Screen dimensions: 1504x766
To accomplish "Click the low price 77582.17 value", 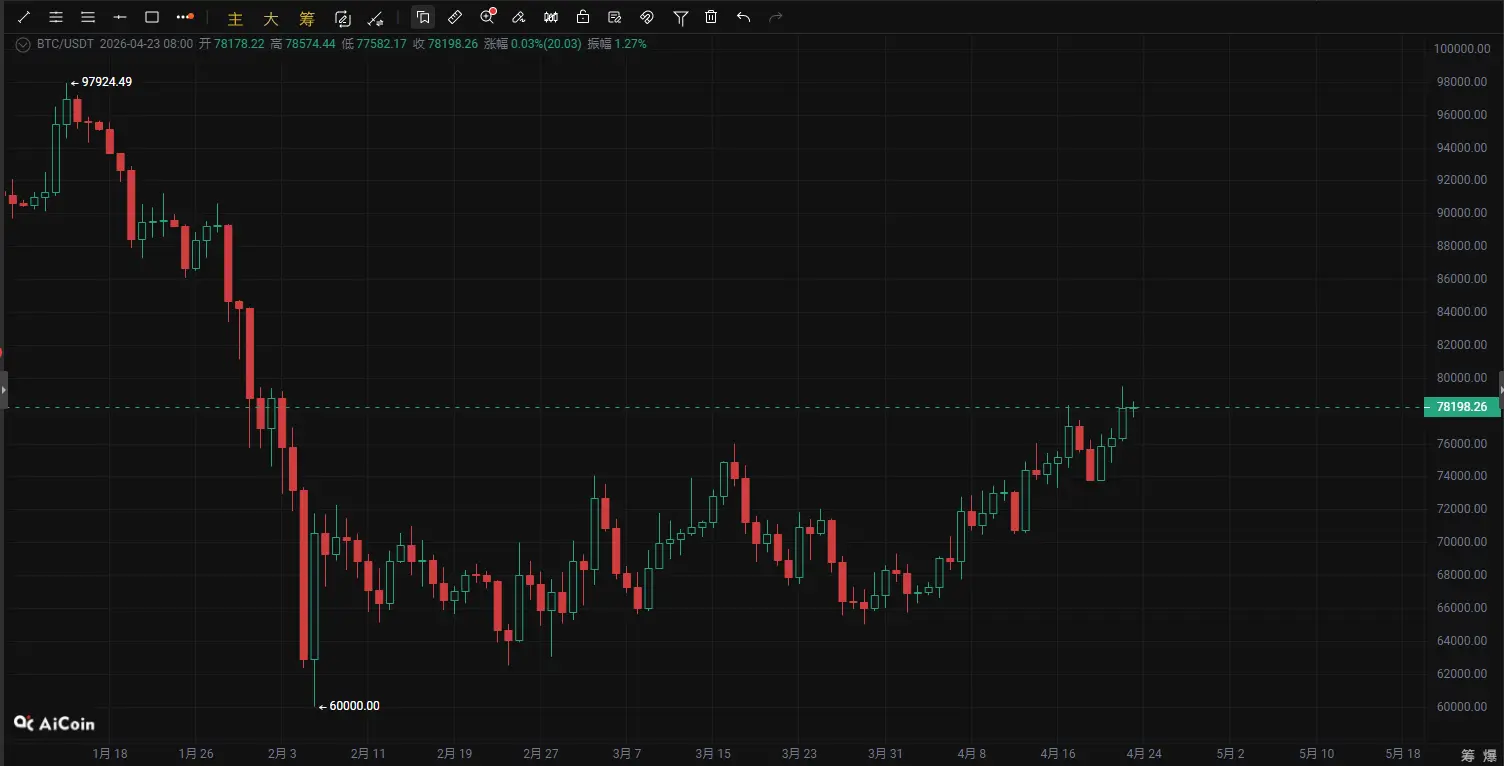I will click(x=381, y=44).
